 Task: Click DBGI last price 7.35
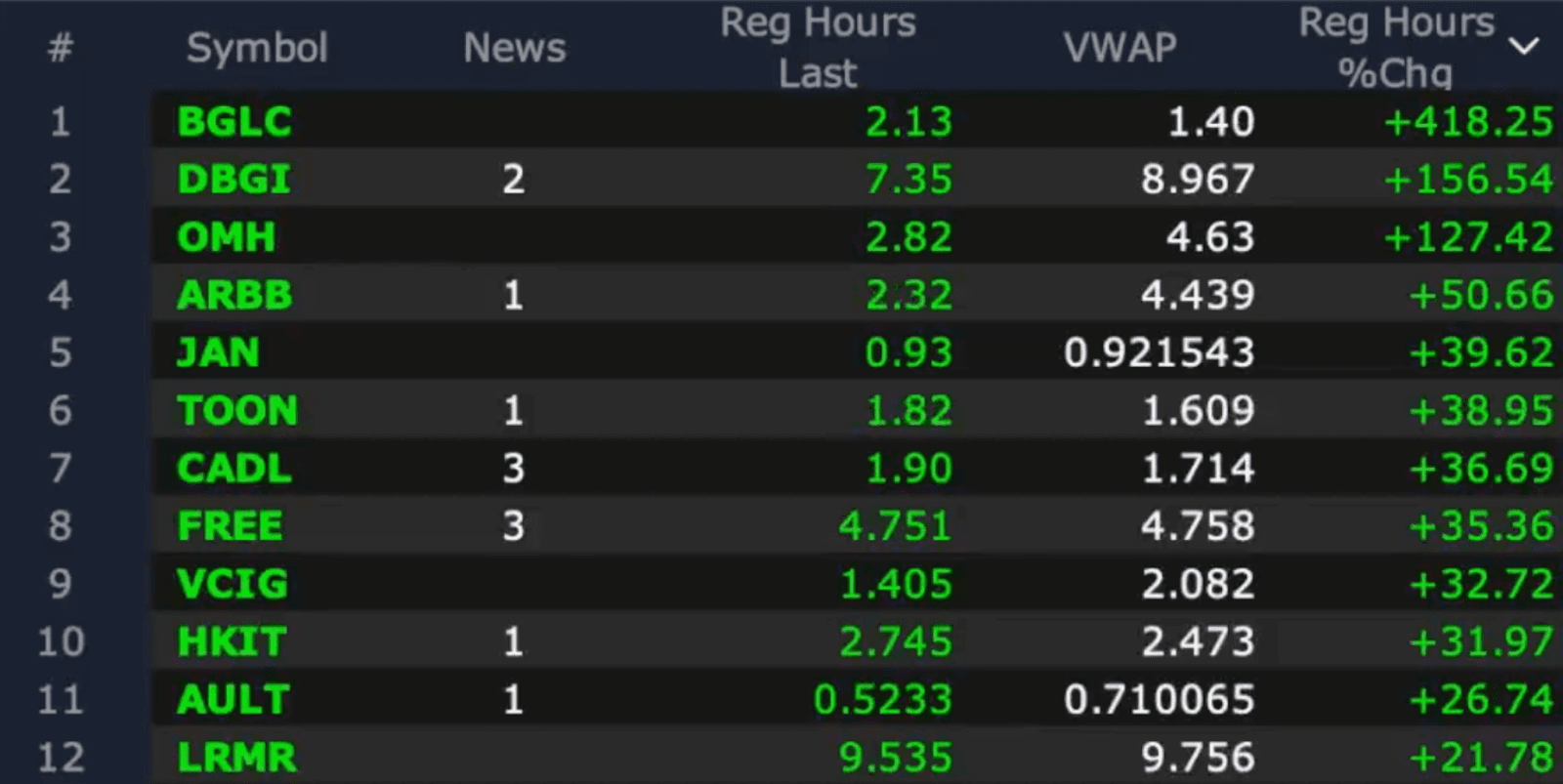[908, 179]
